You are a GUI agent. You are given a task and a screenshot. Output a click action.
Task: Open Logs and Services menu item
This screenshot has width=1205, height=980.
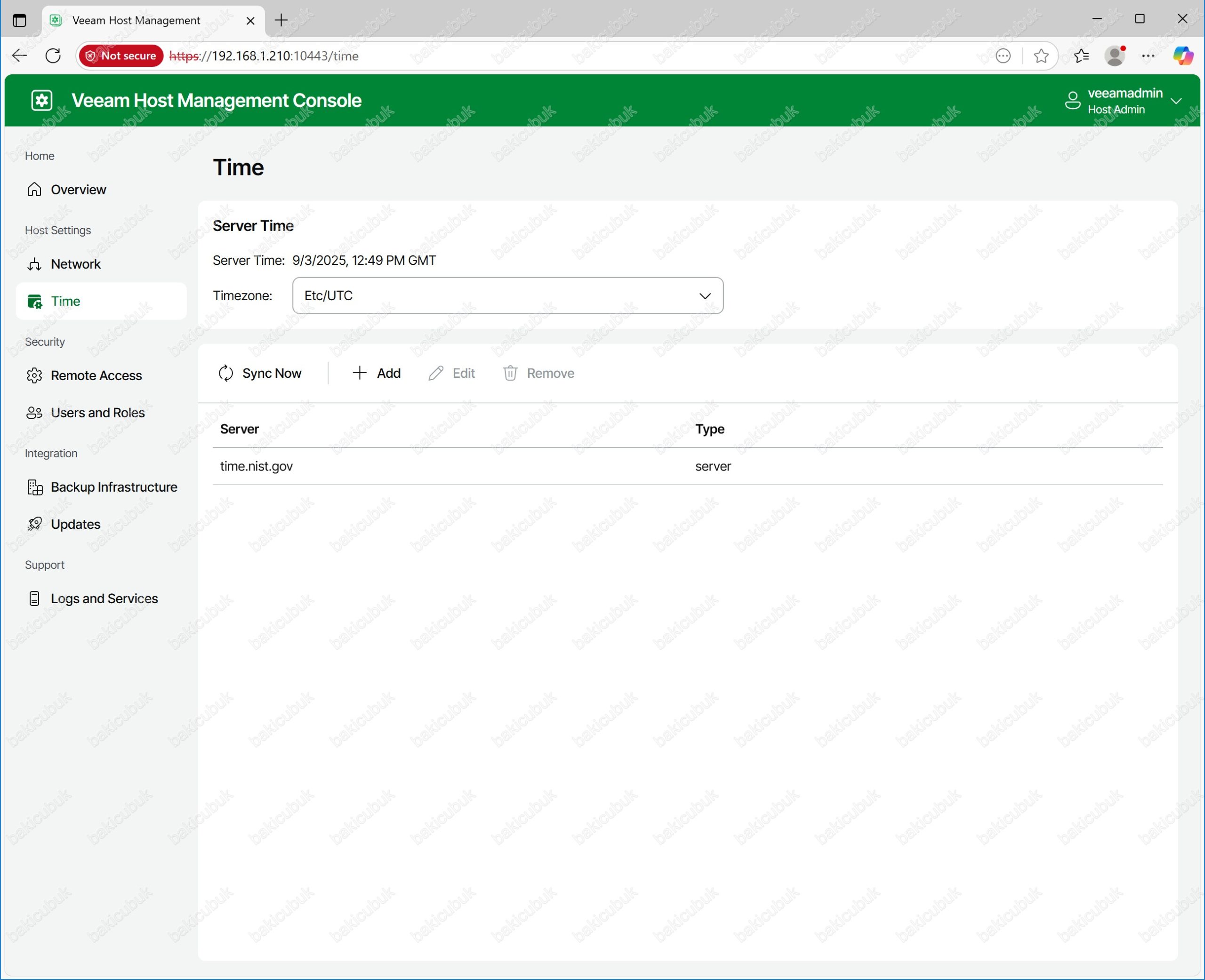click(101, 598)
